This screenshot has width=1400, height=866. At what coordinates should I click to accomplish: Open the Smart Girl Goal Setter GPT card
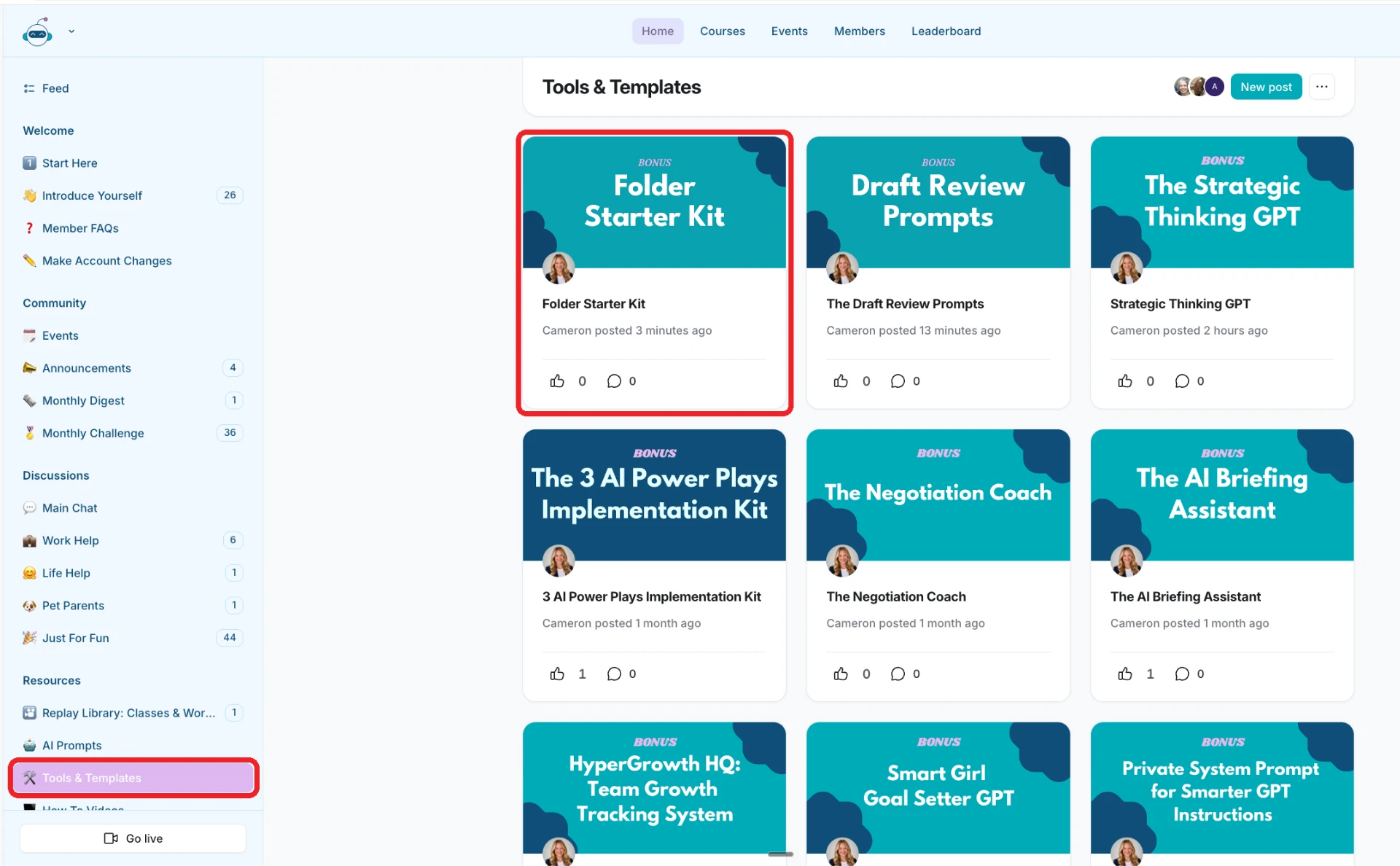(x=938, y=787)
